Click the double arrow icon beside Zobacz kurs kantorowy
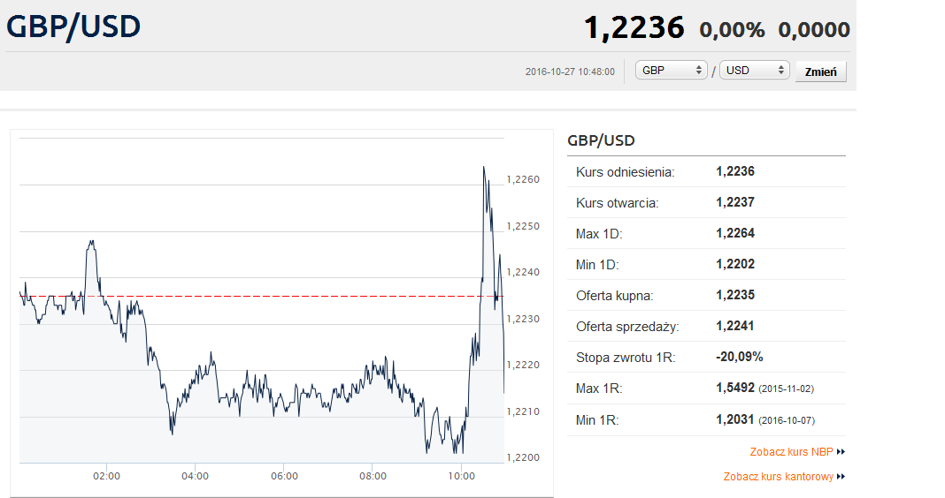Screen dimensions: 945x498 [x=841, y=476]
